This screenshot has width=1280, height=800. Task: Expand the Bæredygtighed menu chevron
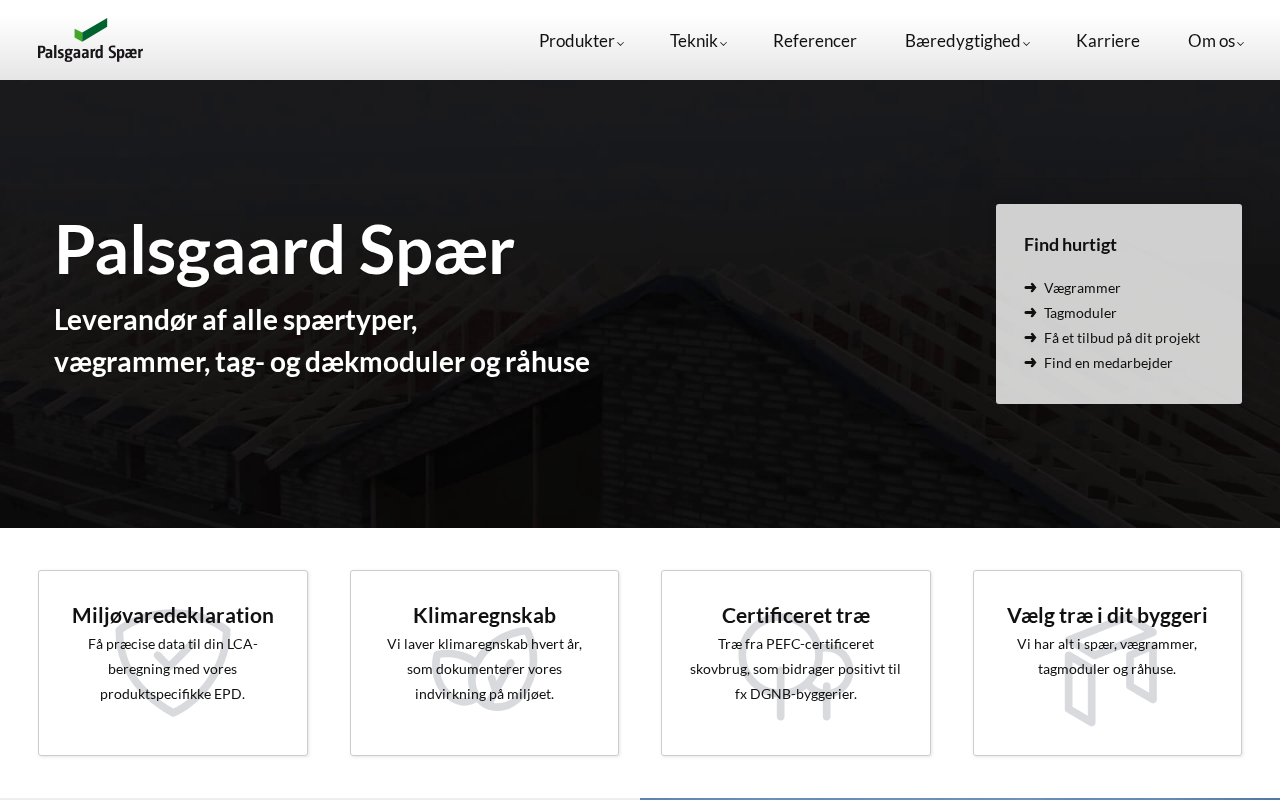(1026, 43)
